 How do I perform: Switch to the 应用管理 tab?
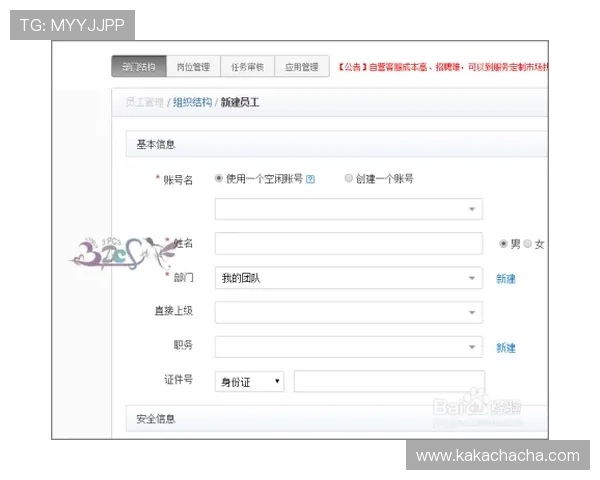pos(302,67)
